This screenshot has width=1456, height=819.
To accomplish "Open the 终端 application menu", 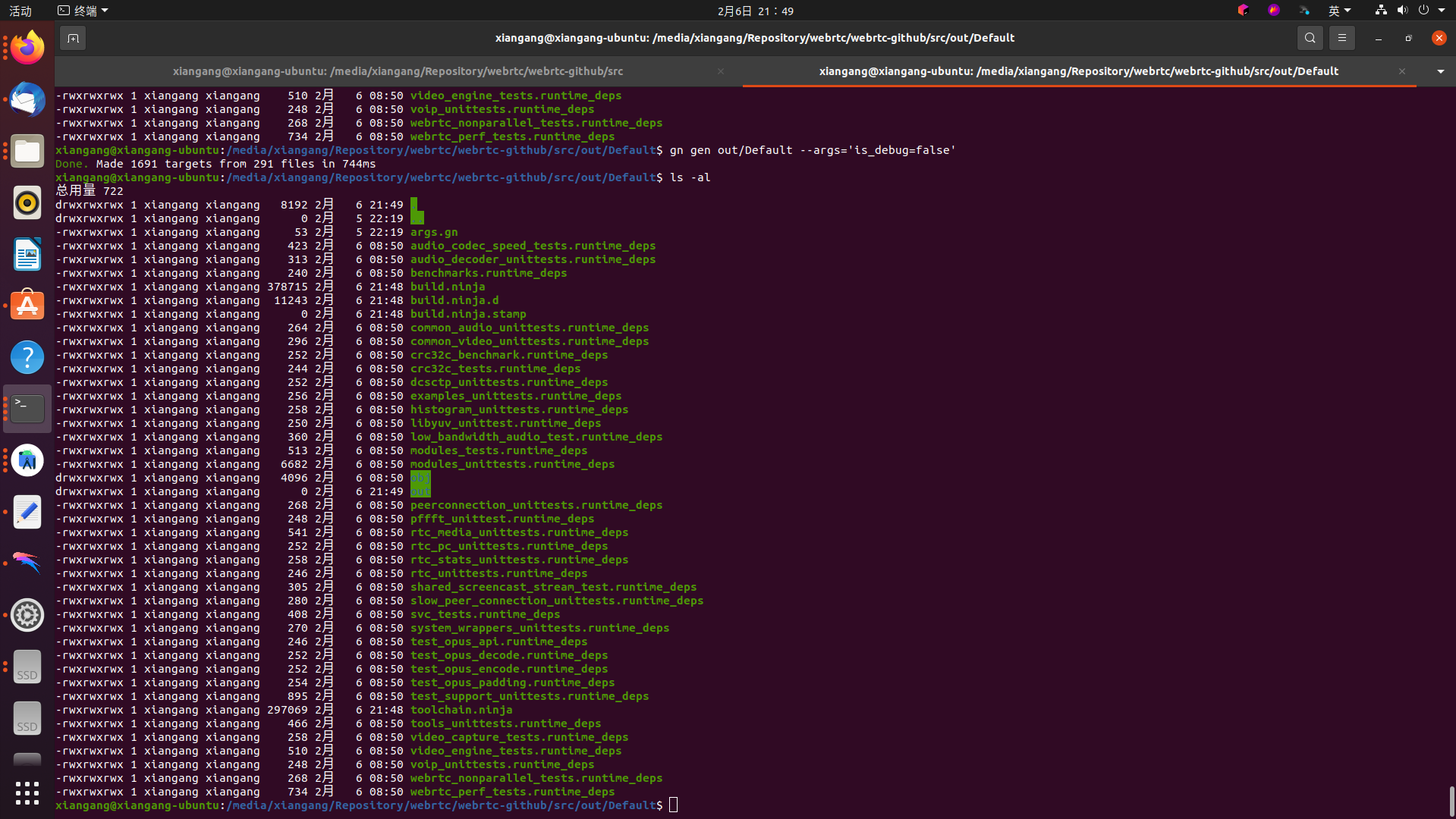I will coord(83,11).
